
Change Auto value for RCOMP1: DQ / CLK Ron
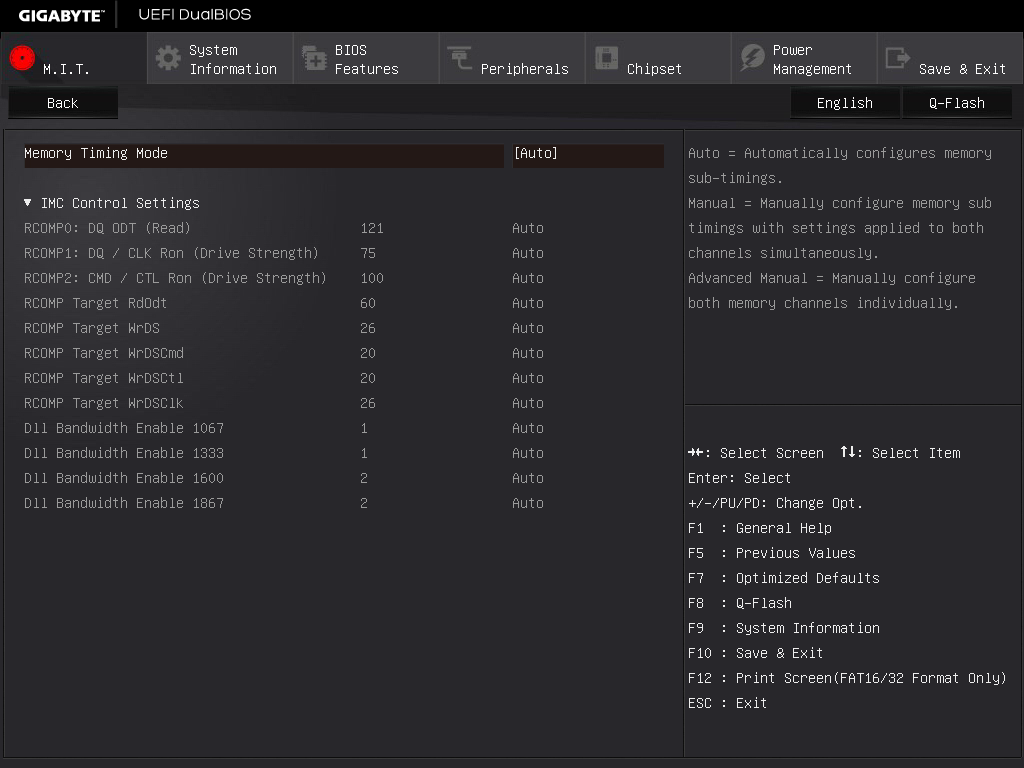coord(528,253)
